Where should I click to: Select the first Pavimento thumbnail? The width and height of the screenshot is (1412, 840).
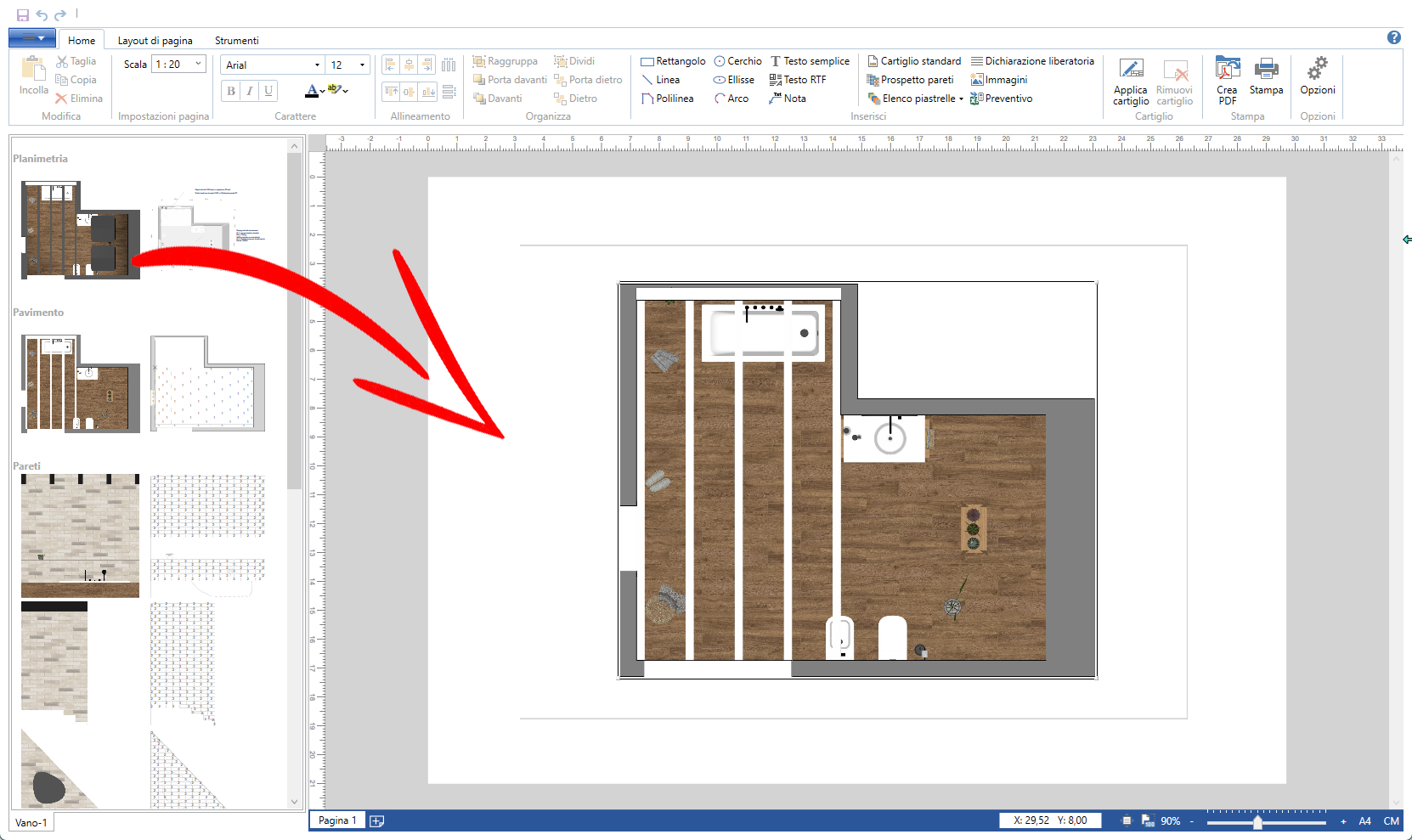click(x=80, y=383)
